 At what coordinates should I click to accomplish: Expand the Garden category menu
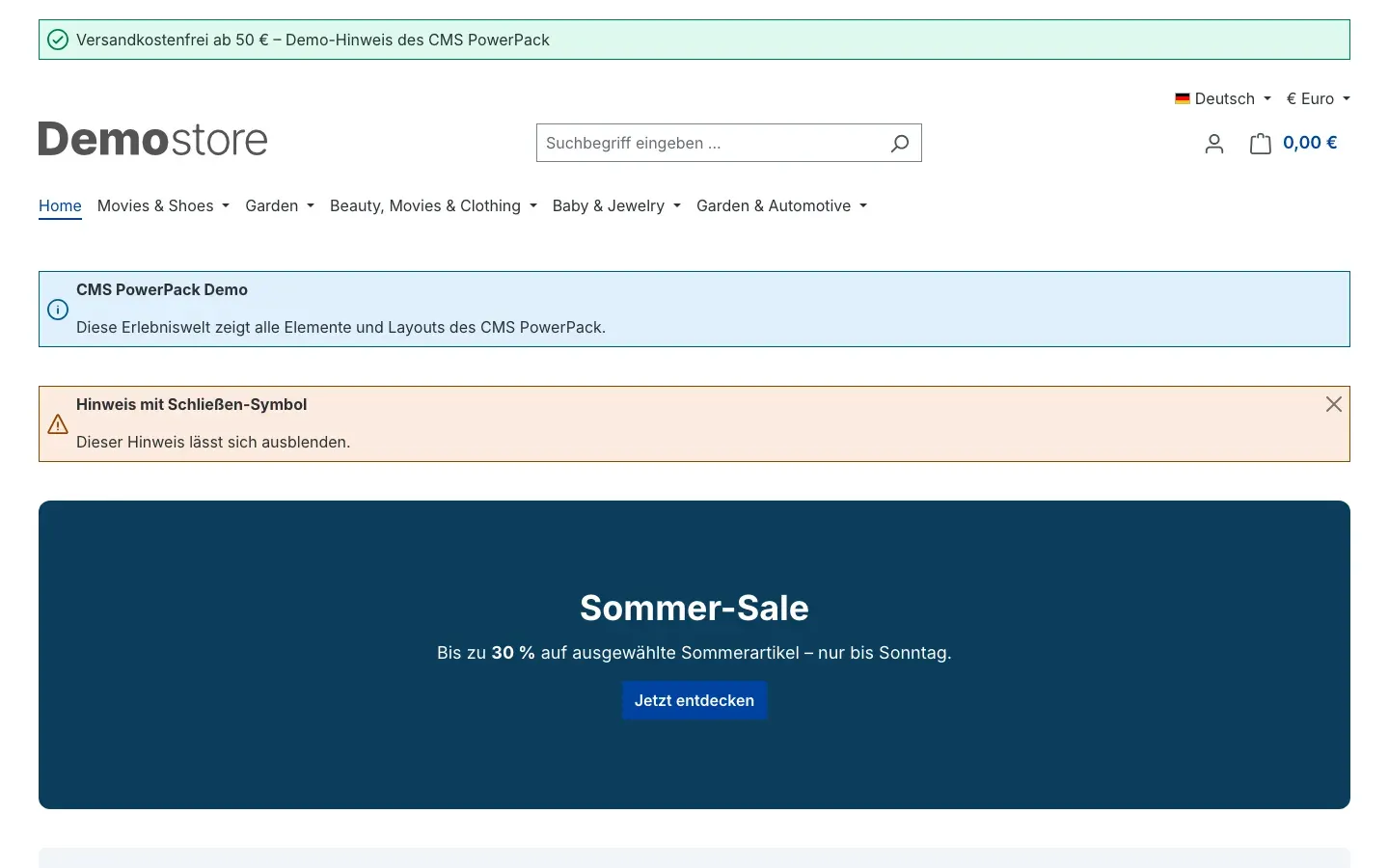tap(280, 205)
